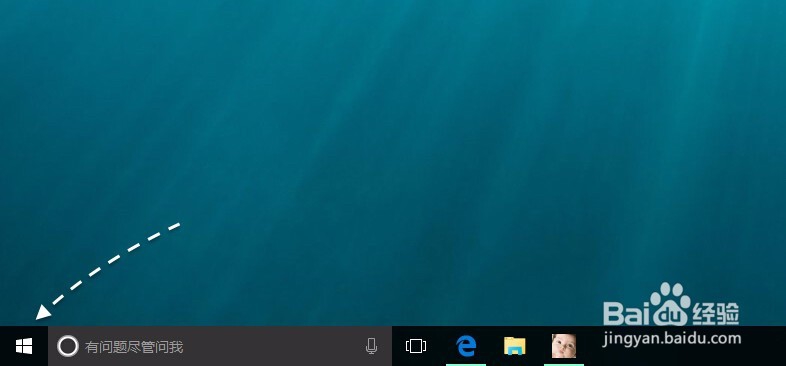Open File Explorer from the taskbar
Viewport: 786px width, 366px height.
(x=514, y=346)
